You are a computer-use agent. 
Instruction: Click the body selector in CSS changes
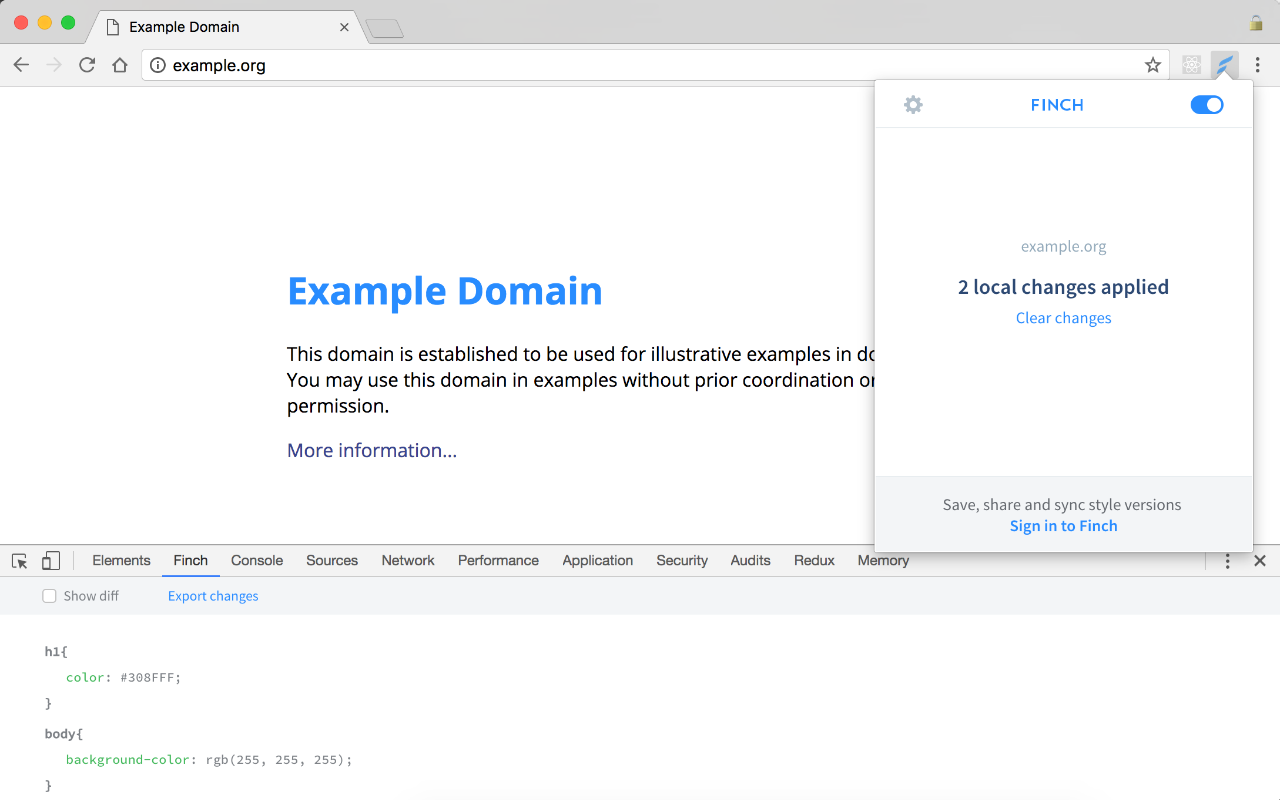tap(64, 734)
